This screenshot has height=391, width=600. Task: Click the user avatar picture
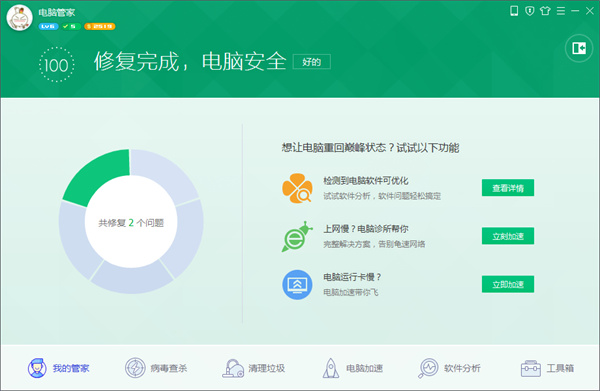pyautogui.click(x=19, y=18)
